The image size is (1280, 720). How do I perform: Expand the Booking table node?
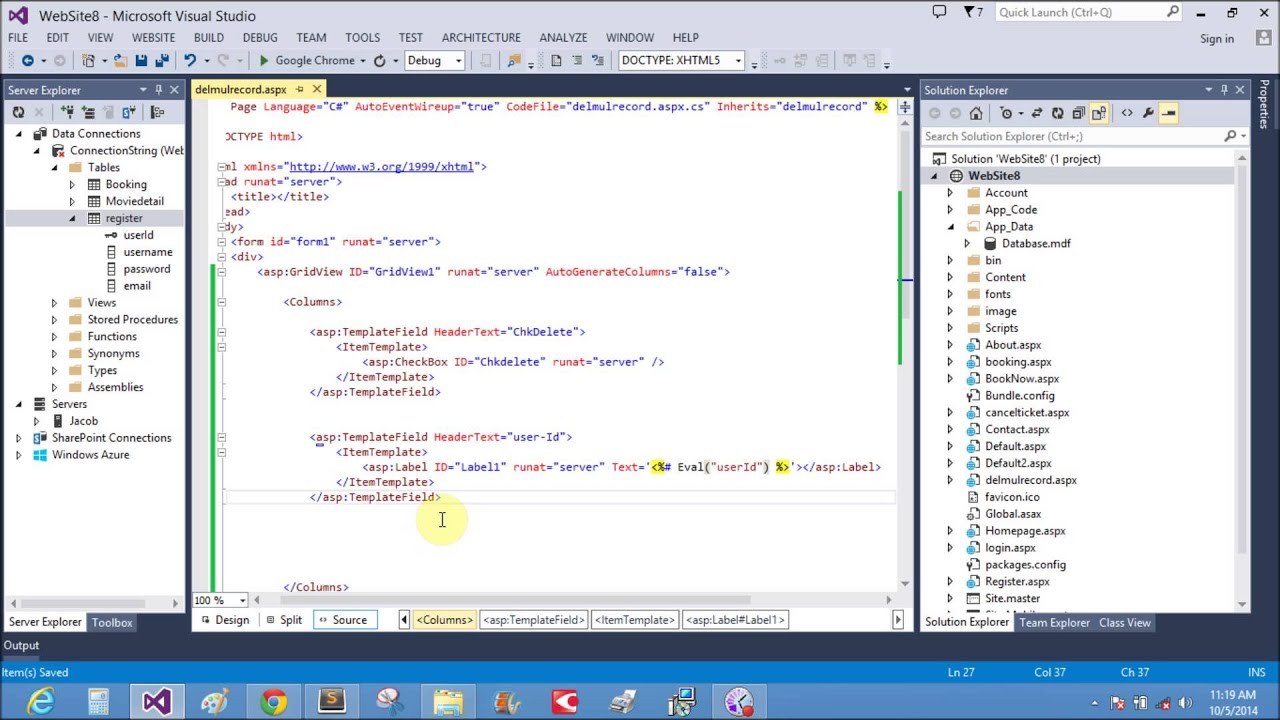click(71, 185)
